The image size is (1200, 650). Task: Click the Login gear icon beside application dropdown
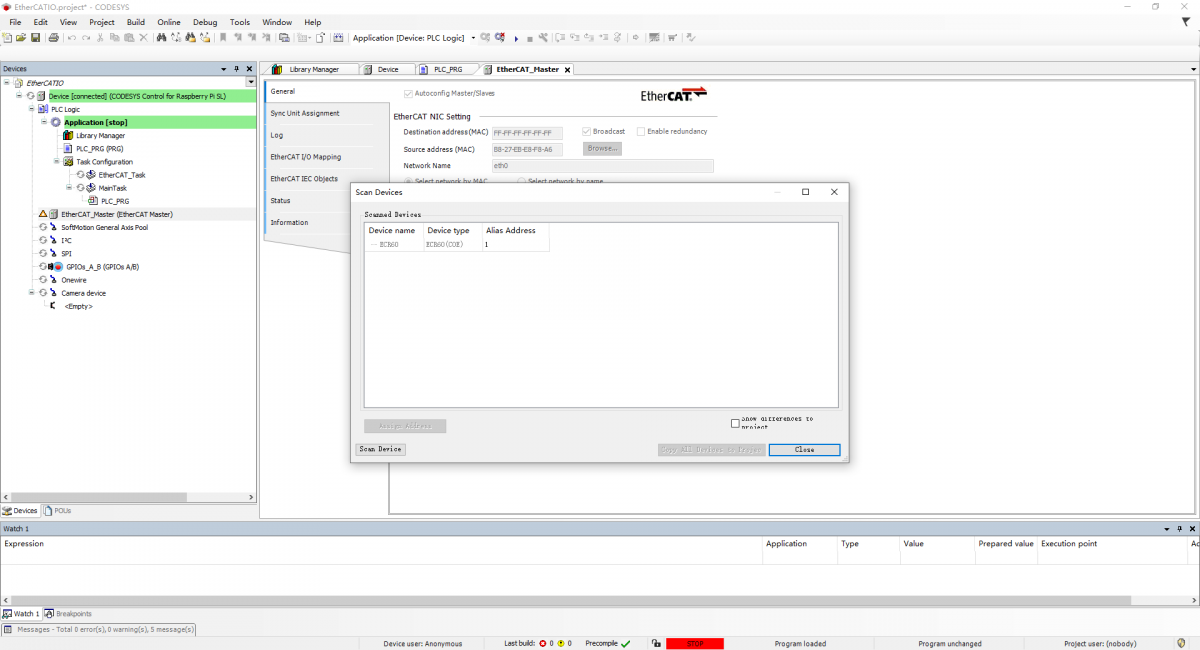tap(485, 38)
